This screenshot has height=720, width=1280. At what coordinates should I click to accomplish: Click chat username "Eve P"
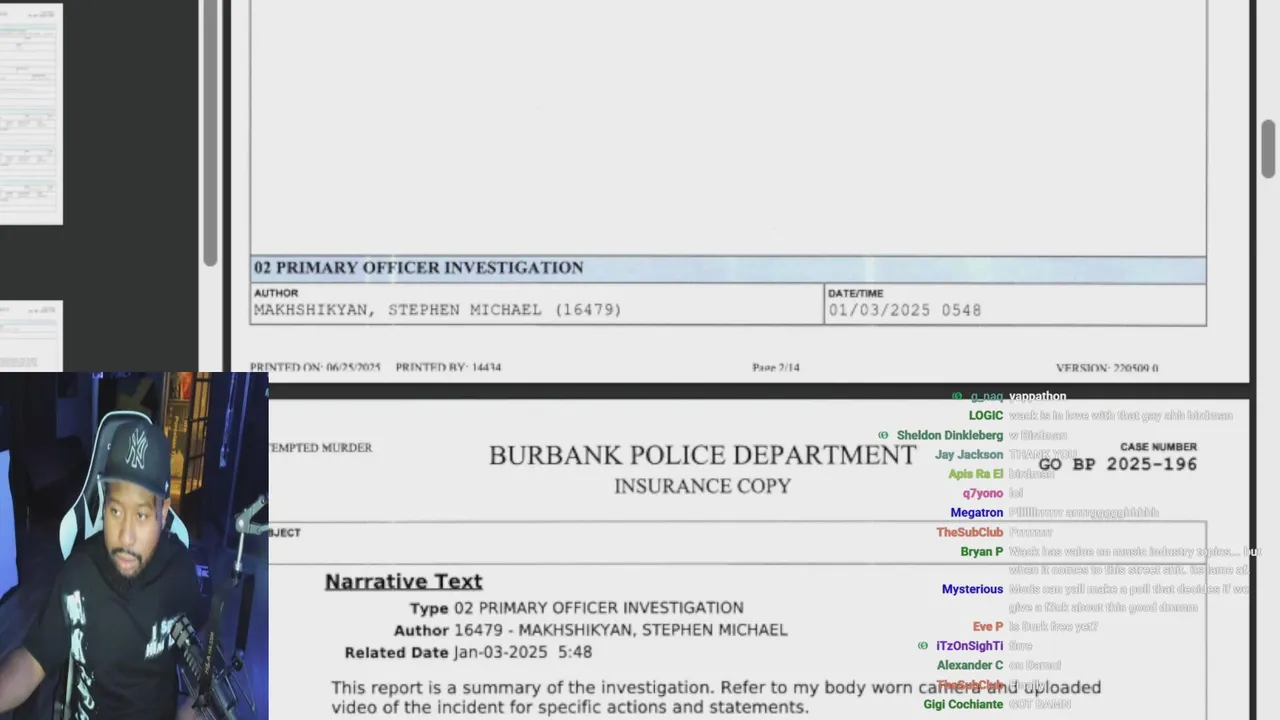(x=988, y=627)
